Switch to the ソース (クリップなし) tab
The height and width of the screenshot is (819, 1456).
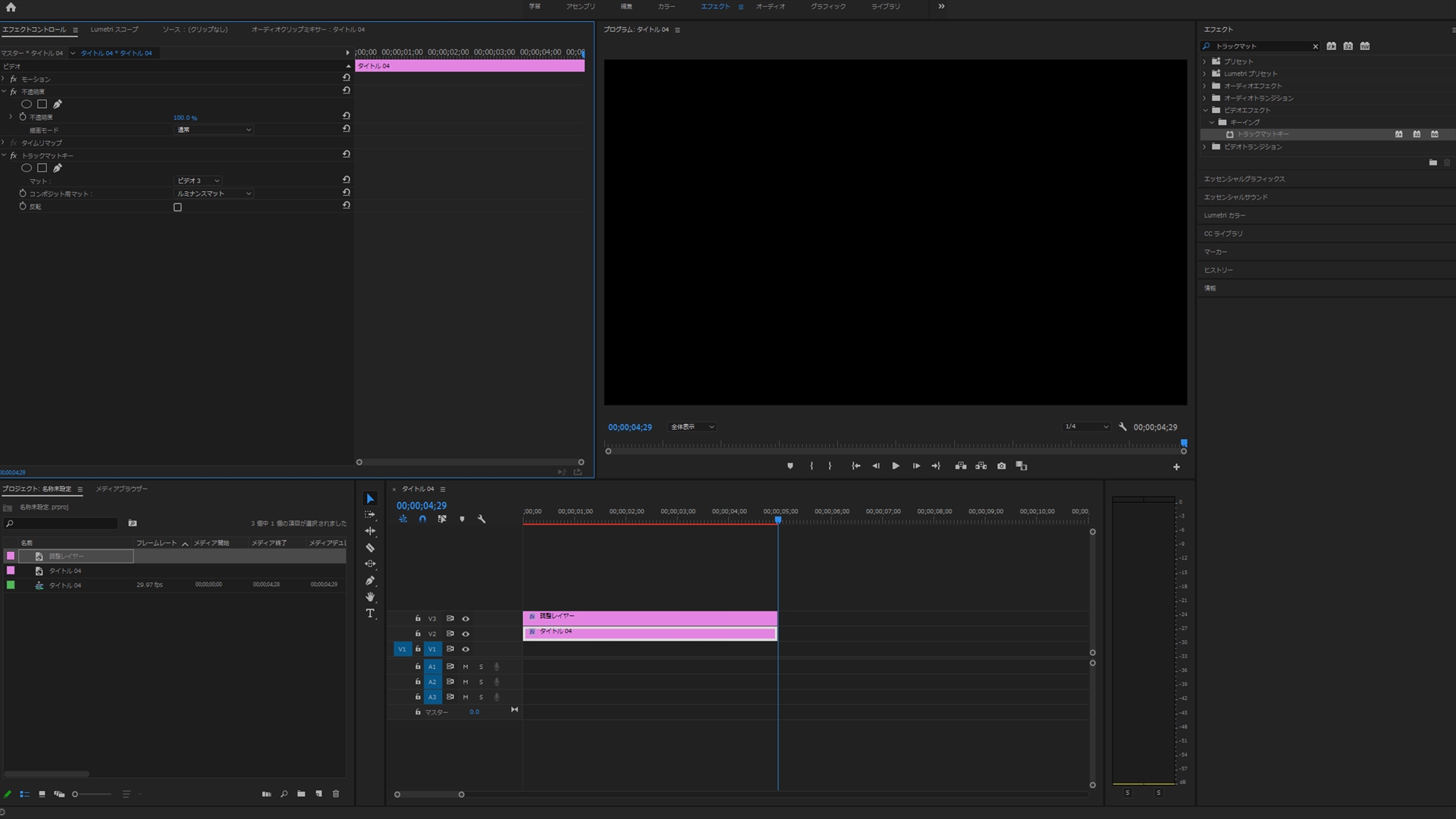point(195,30)
